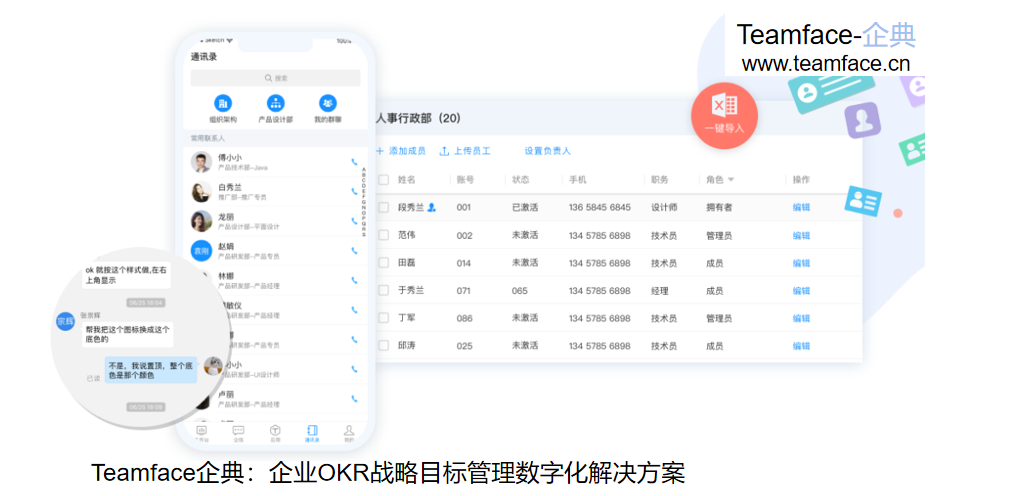
Task: Click the plus icon of 添加成员
Action: 380,151
